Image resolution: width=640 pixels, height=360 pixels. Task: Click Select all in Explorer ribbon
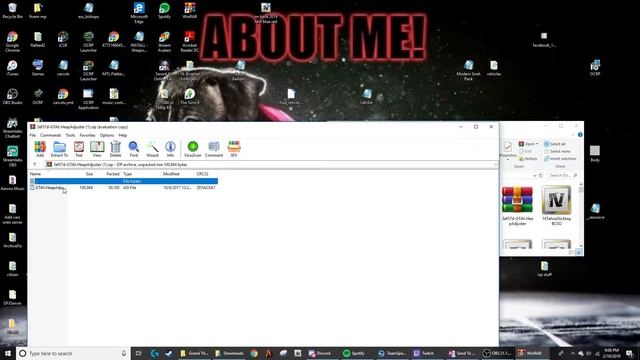[555, 144]
